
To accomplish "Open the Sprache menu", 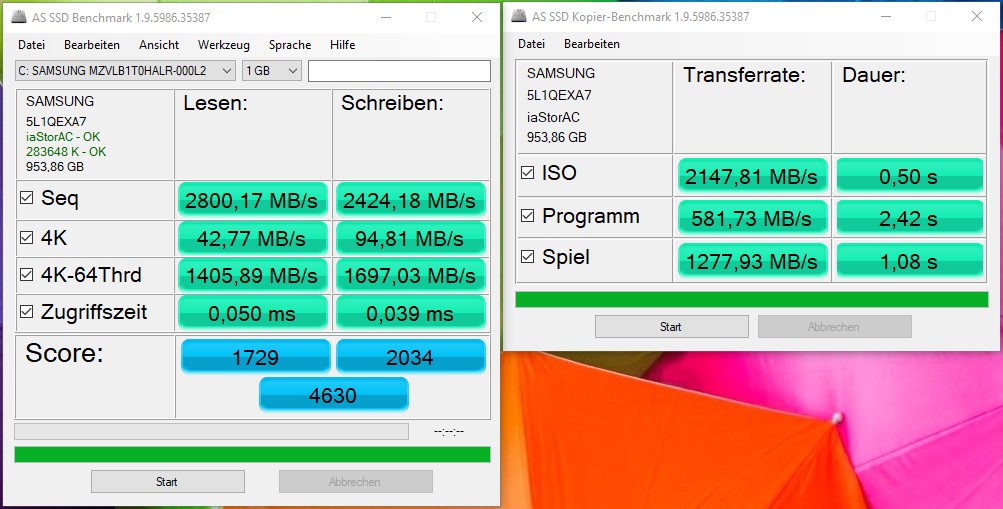I will pyautogui.click(x=289, y=45).
